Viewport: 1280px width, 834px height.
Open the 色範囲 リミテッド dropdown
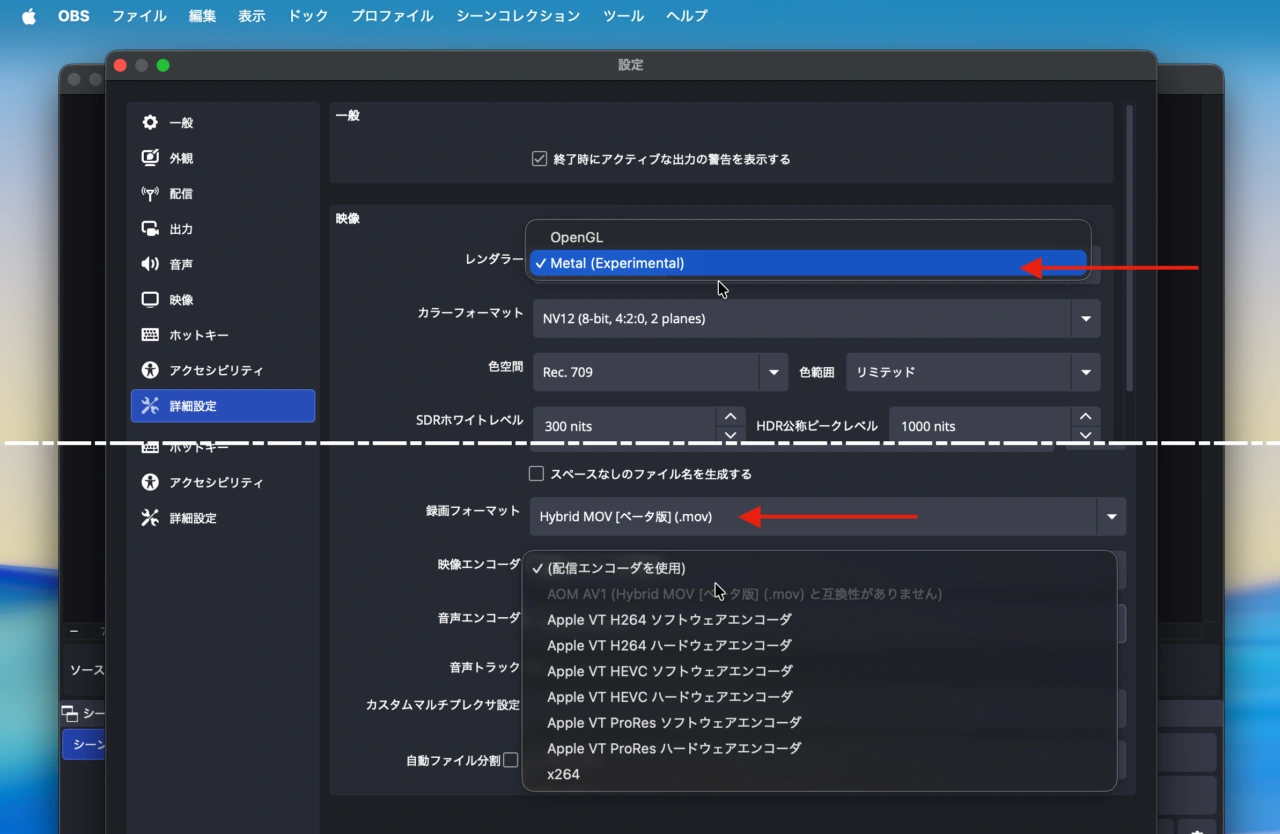[x=1086, y=372]
